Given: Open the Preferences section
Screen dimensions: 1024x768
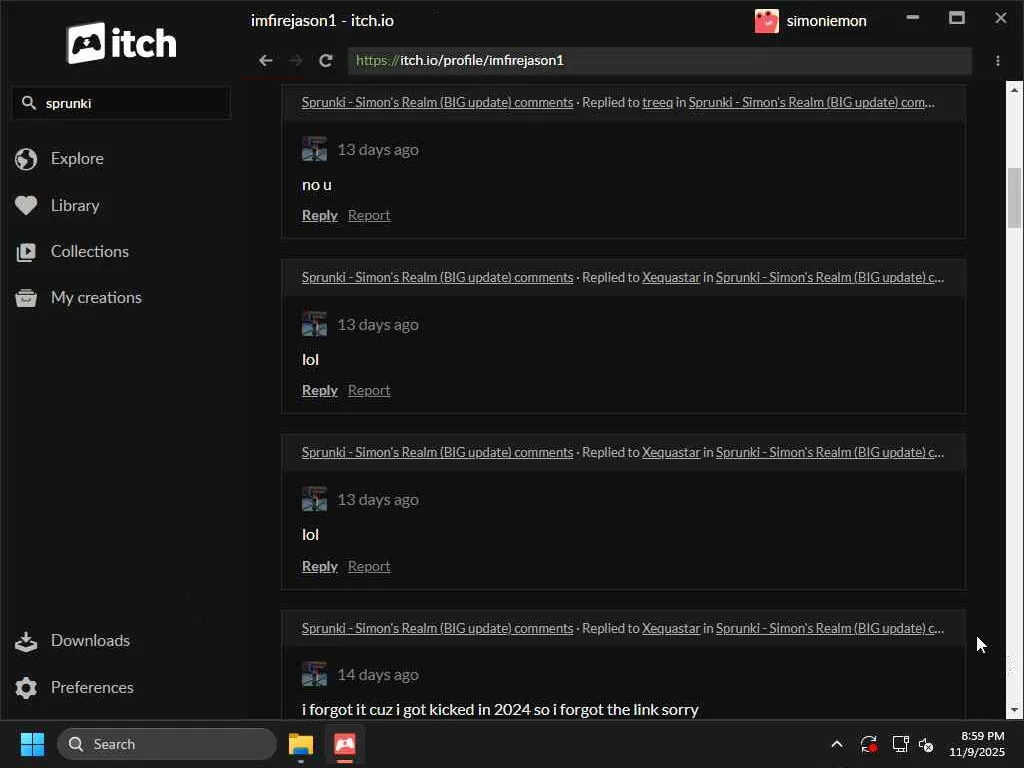Looking at the screenshot, I should point(92,688).
